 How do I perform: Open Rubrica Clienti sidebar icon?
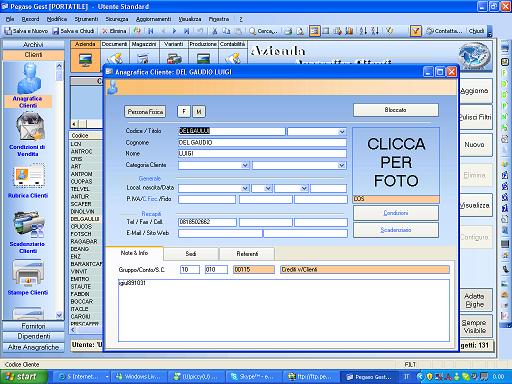(x=28, y=181)
